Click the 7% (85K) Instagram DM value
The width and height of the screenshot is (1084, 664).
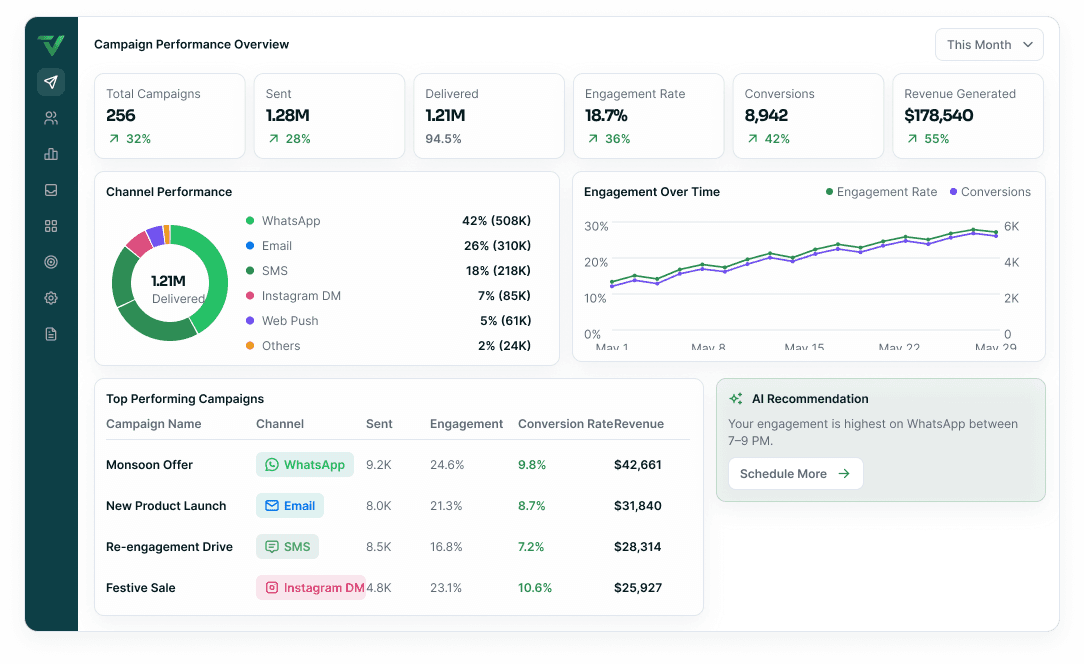504,295
